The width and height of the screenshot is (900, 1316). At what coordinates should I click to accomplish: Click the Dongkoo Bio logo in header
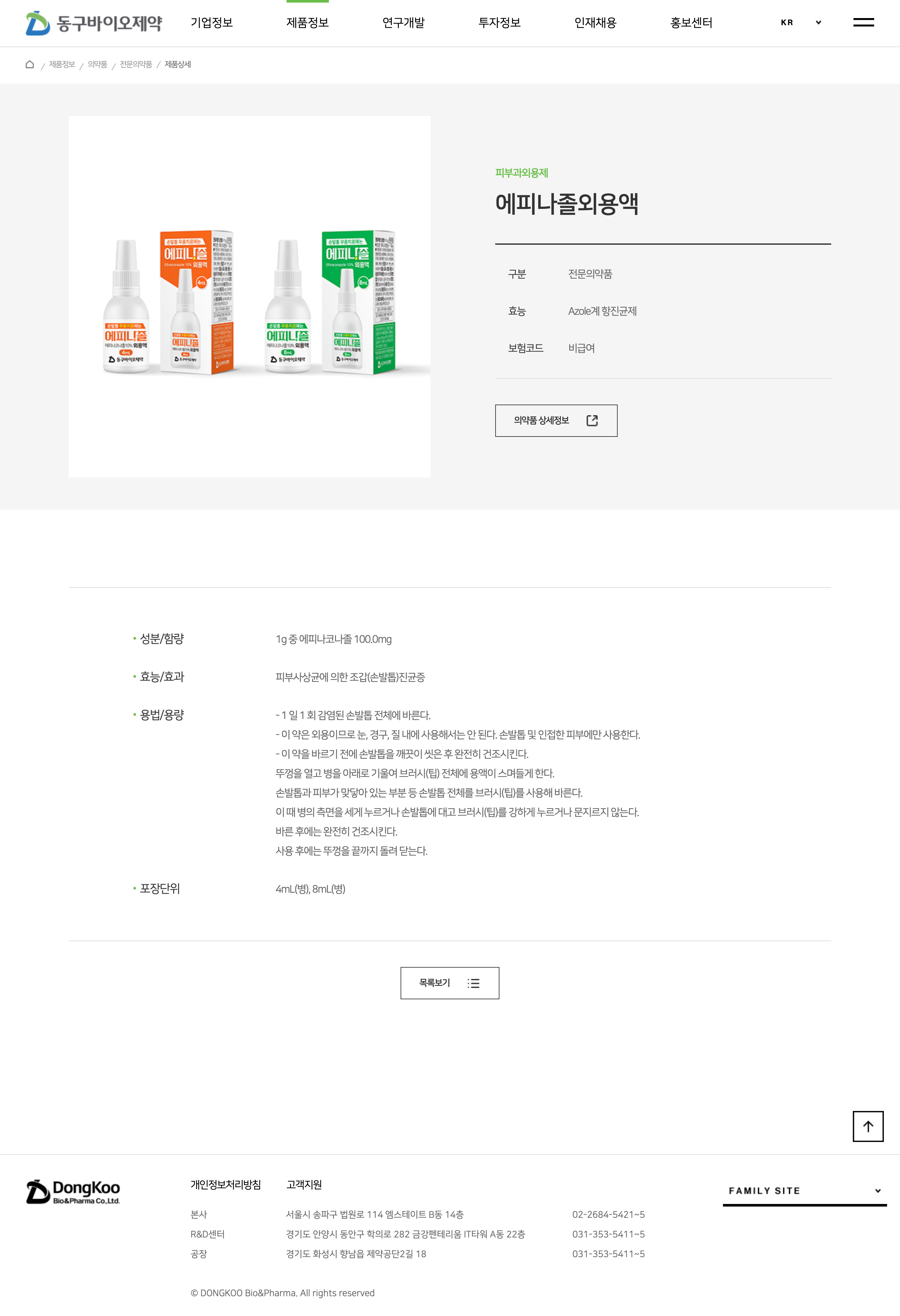click(94, 23)
